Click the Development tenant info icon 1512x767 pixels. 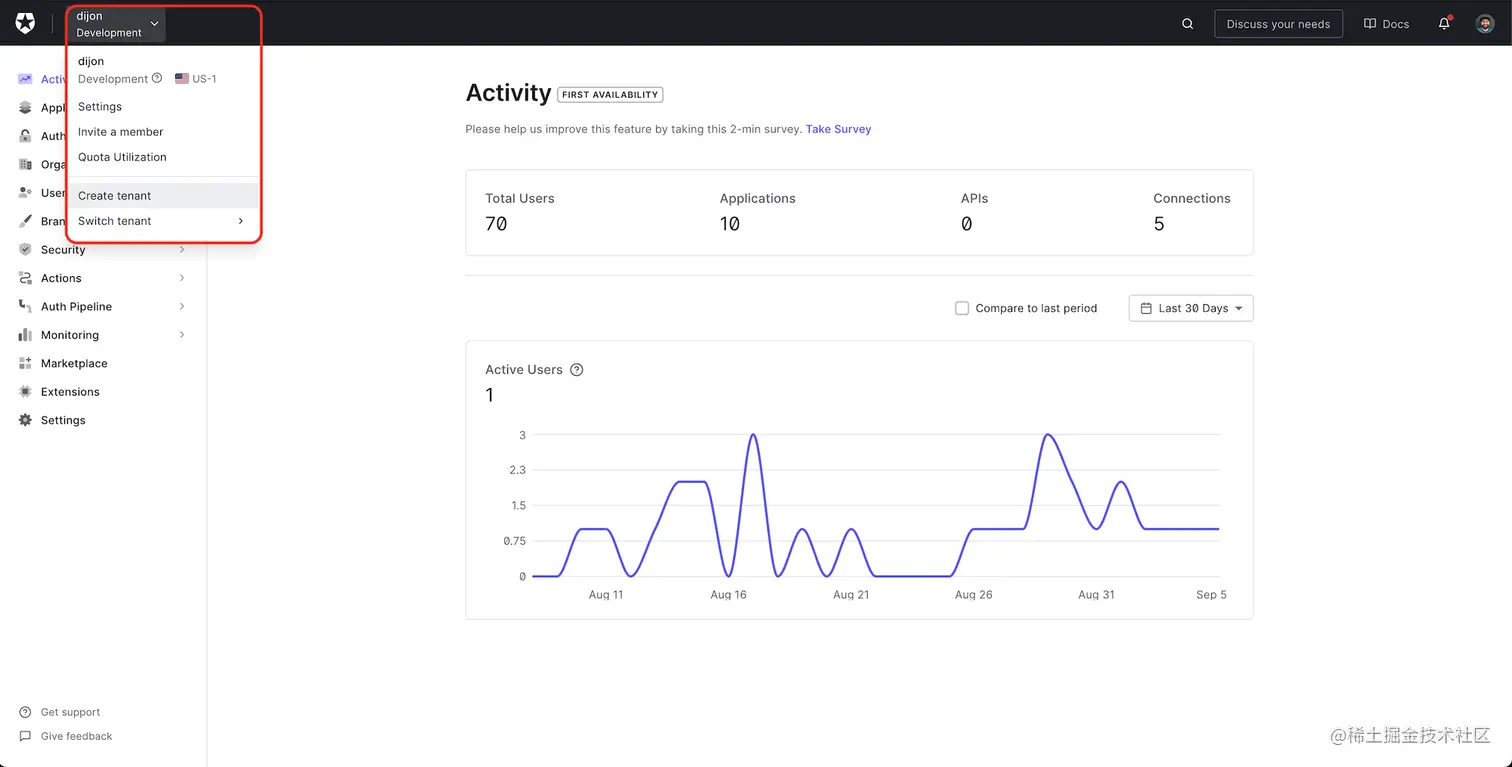(157, 78)
